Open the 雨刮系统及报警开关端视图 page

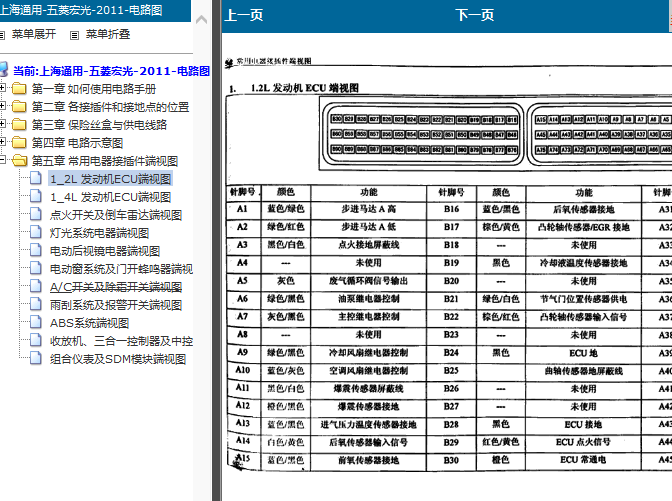coord(116,305)
